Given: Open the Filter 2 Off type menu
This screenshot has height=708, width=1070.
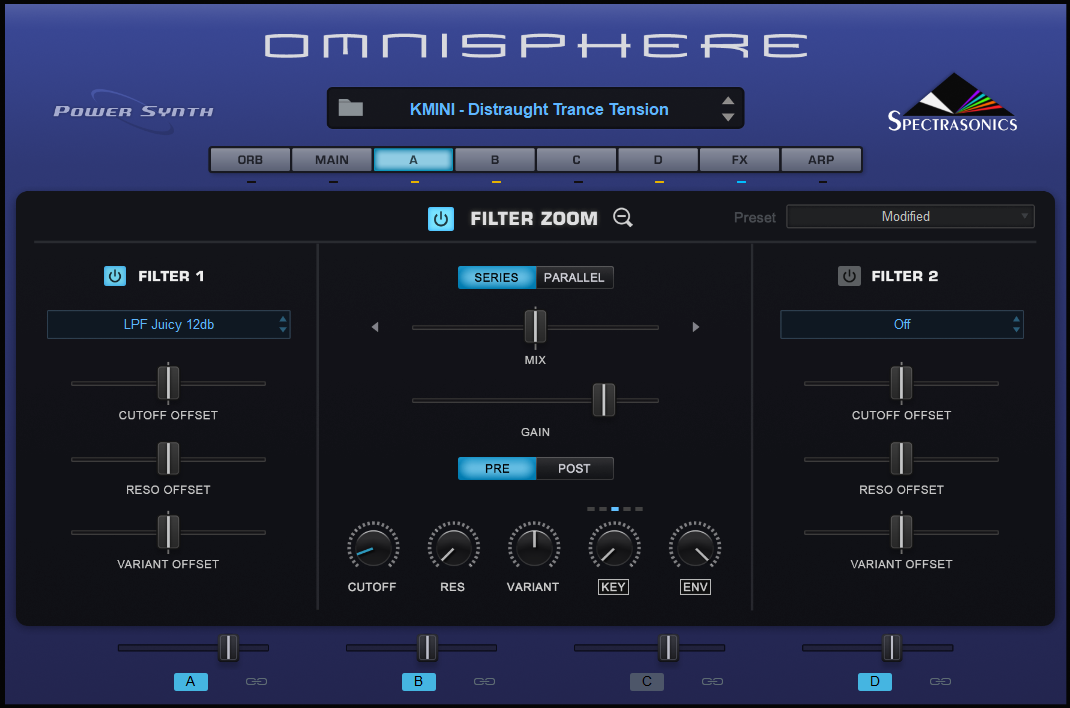Looking at the screenshot, I should point(901,325).
